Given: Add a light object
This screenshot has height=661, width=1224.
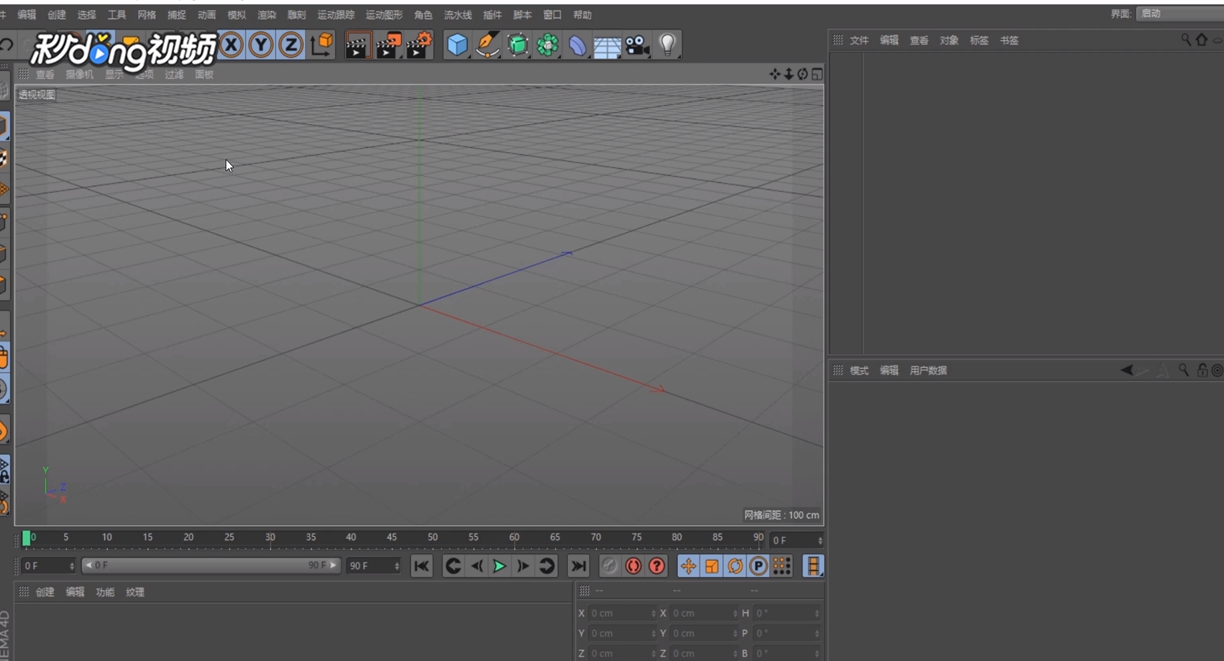Looking at the screenshot, I should coord(667,45).
